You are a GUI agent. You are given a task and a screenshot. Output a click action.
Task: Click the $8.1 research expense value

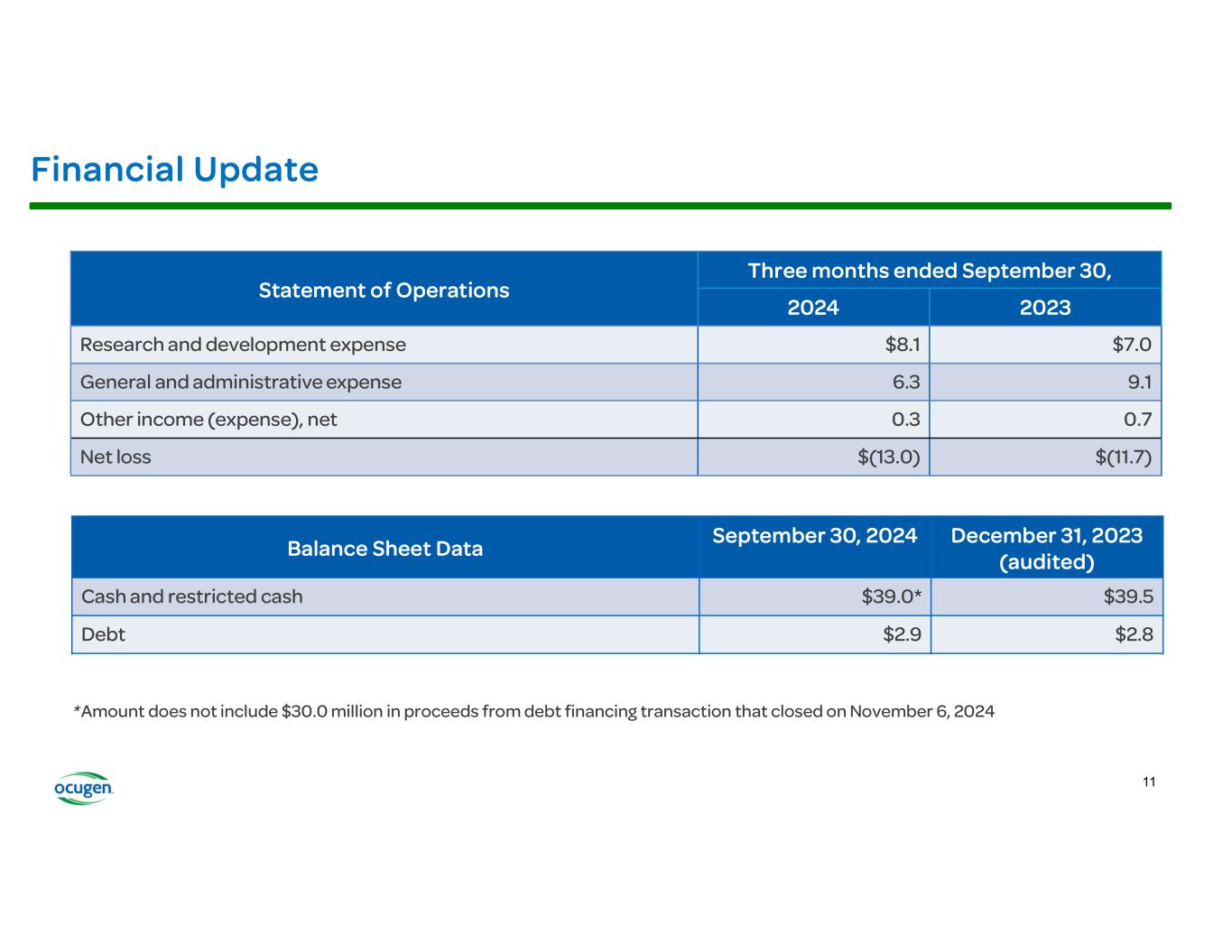point(902,345)
